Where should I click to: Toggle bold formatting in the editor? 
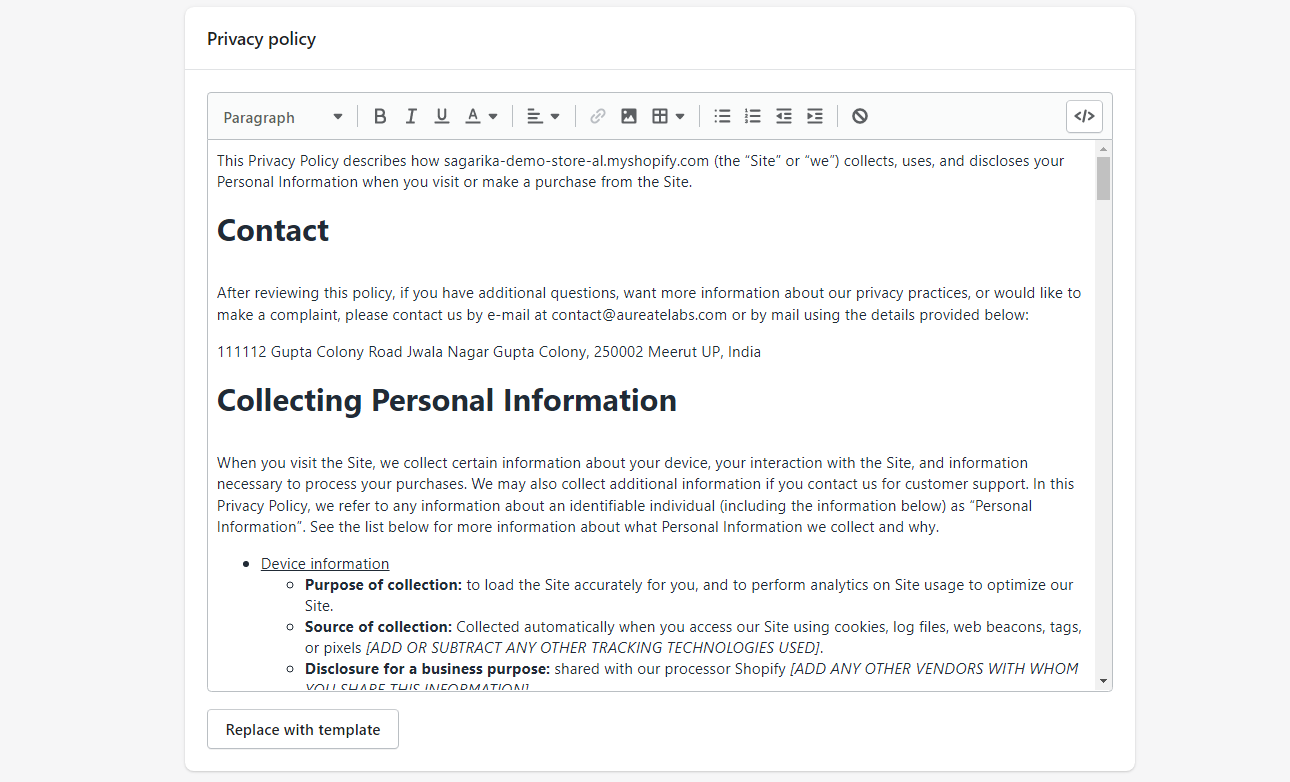point(380,117)
